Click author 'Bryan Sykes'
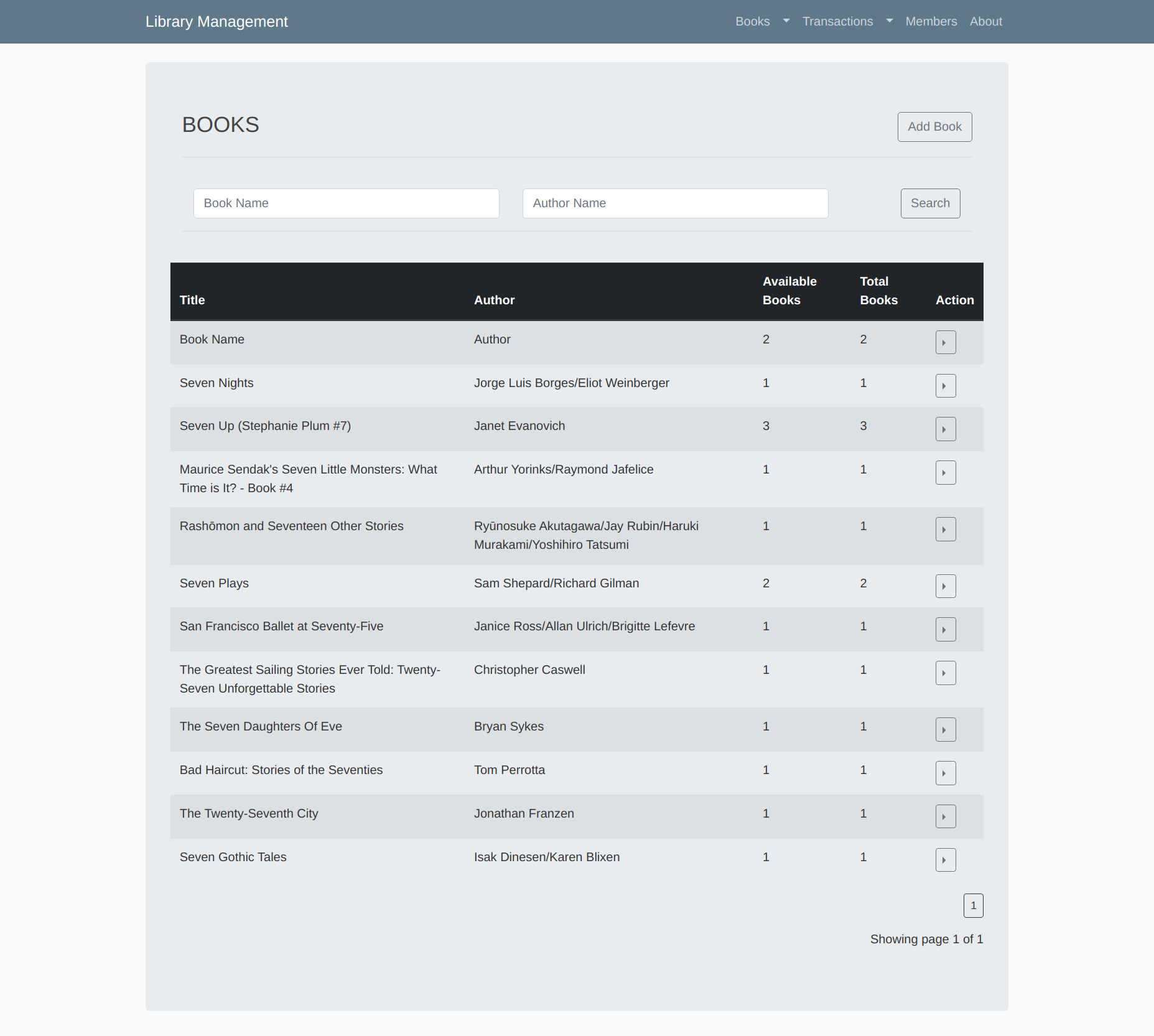 click(508, 726)
